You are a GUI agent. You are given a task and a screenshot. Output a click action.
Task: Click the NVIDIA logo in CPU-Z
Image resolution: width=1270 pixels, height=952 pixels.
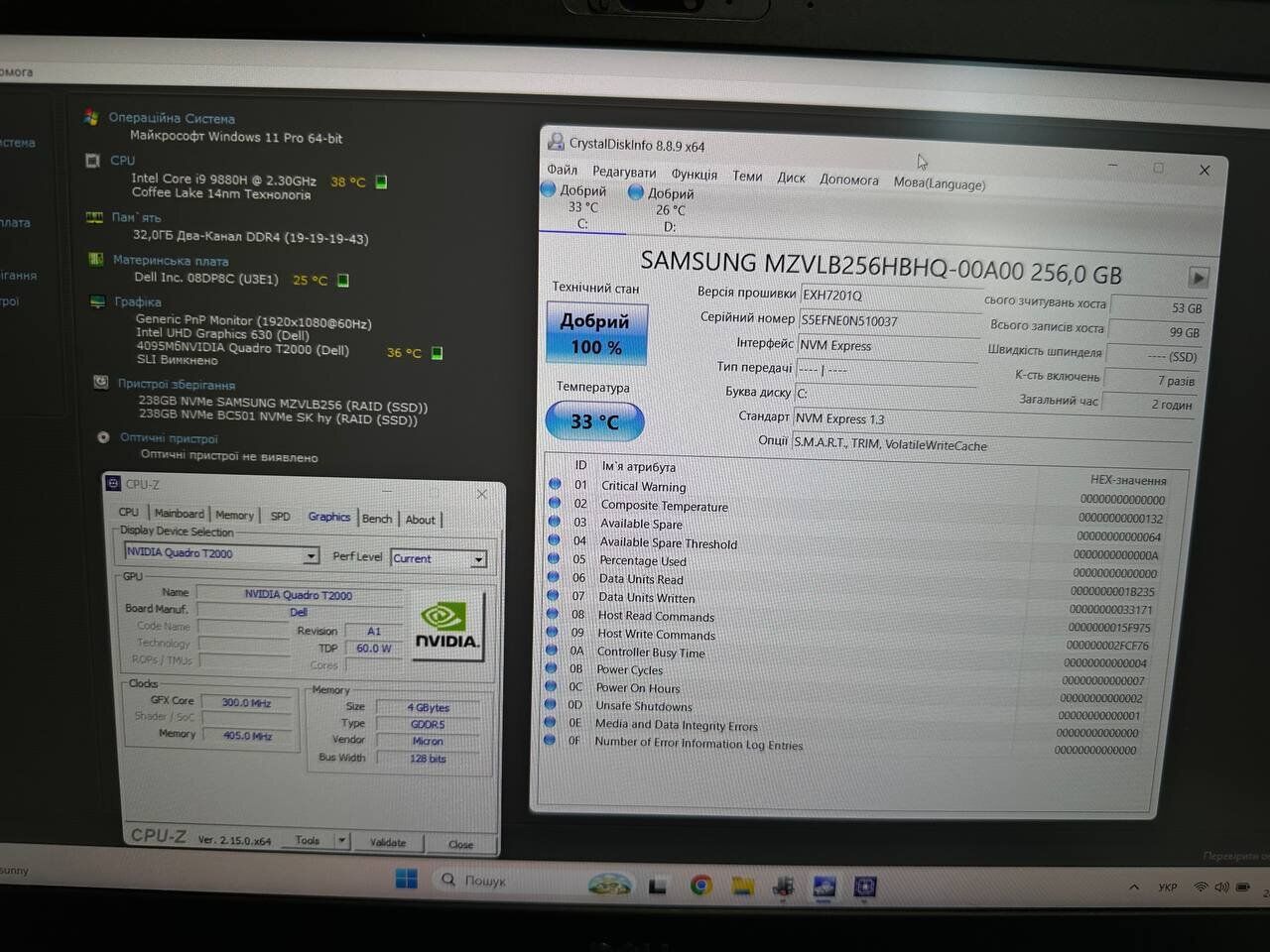click(x=447, y=626)
